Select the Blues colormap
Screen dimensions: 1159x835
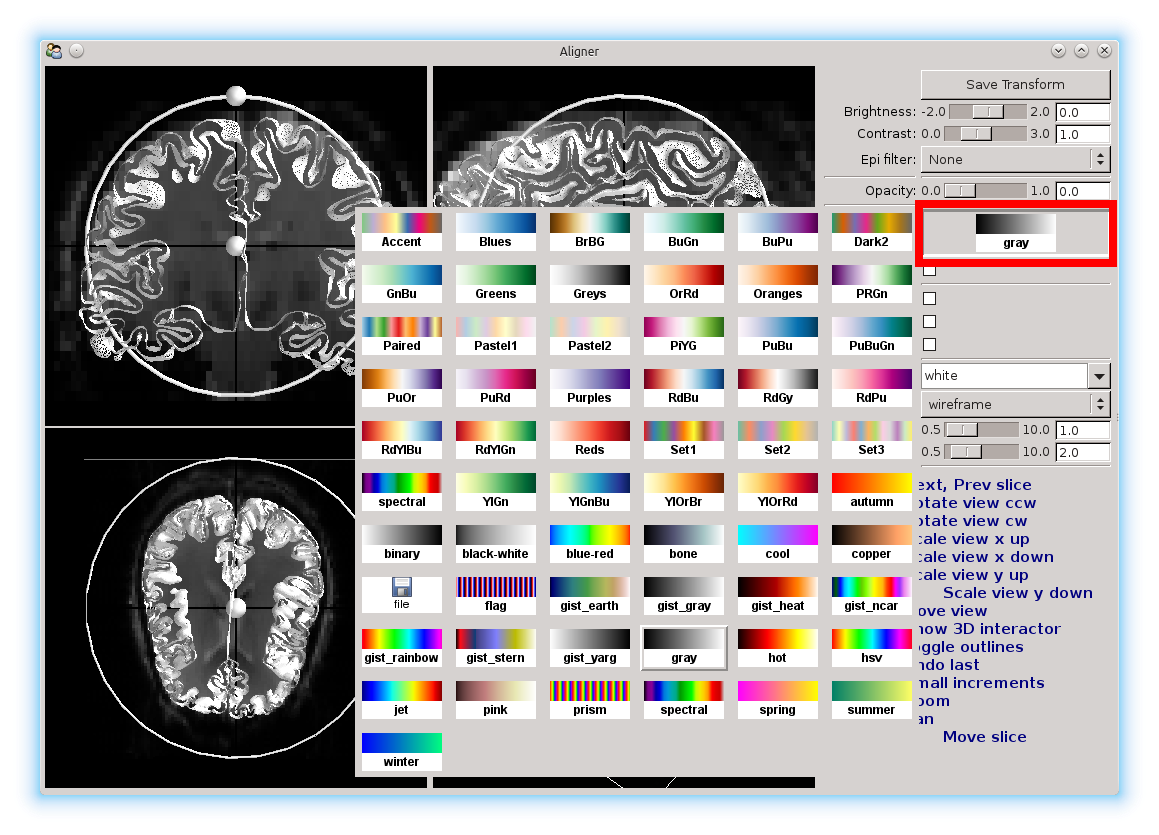point(495,231)
